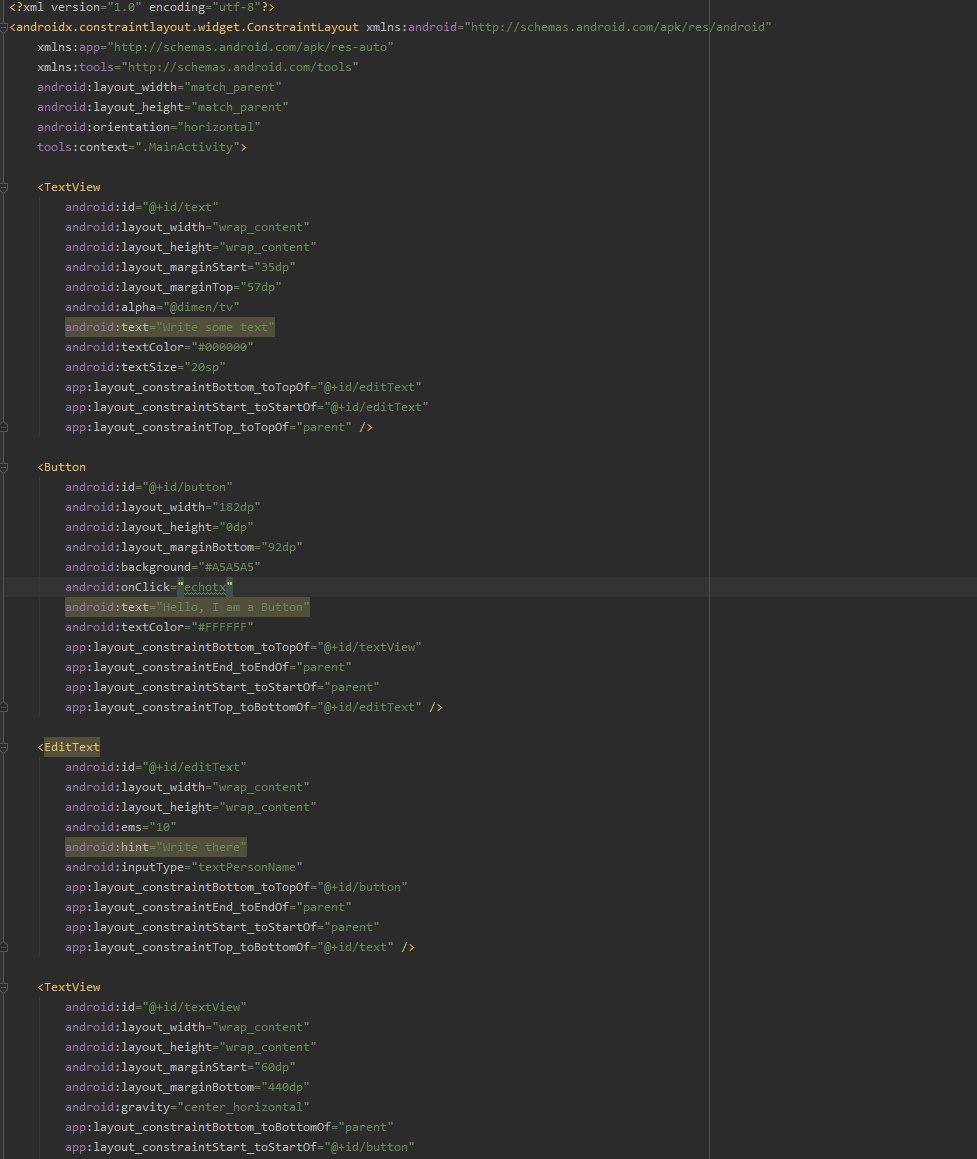Click constraintBottom_toTopOf="@+id/textView" line
The image size is (977, 1159).
(243, 648)
